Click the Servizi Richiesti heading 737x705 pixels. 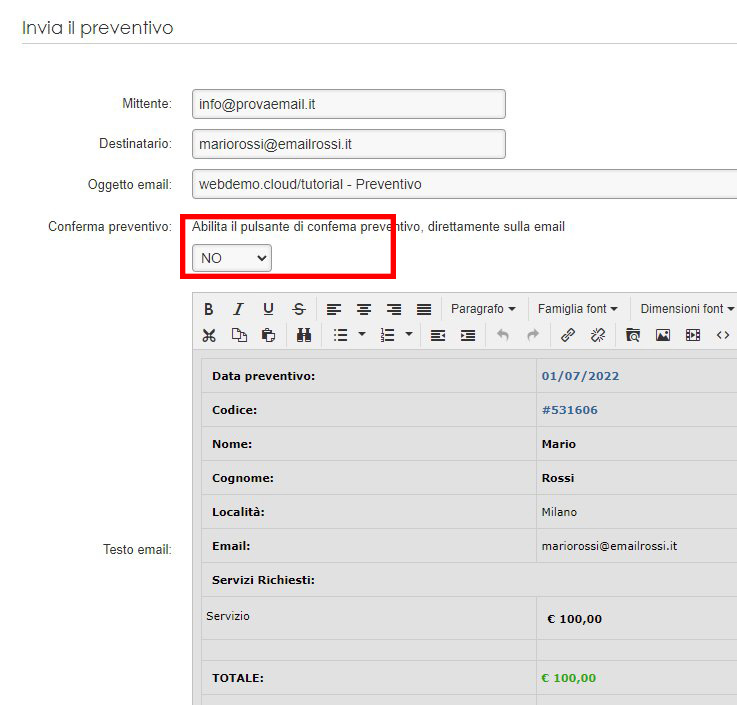263,580
